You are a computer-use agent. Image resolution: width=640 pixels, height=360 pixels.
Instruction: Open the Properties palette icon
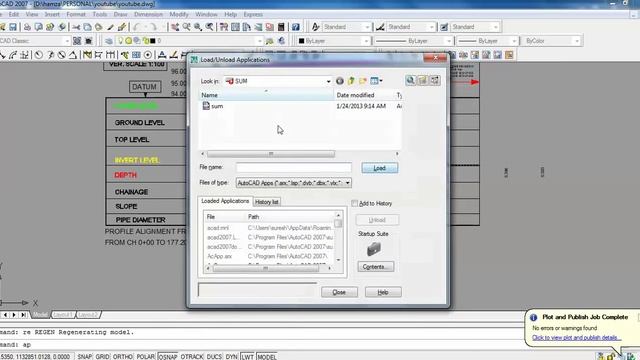[224, 27]
